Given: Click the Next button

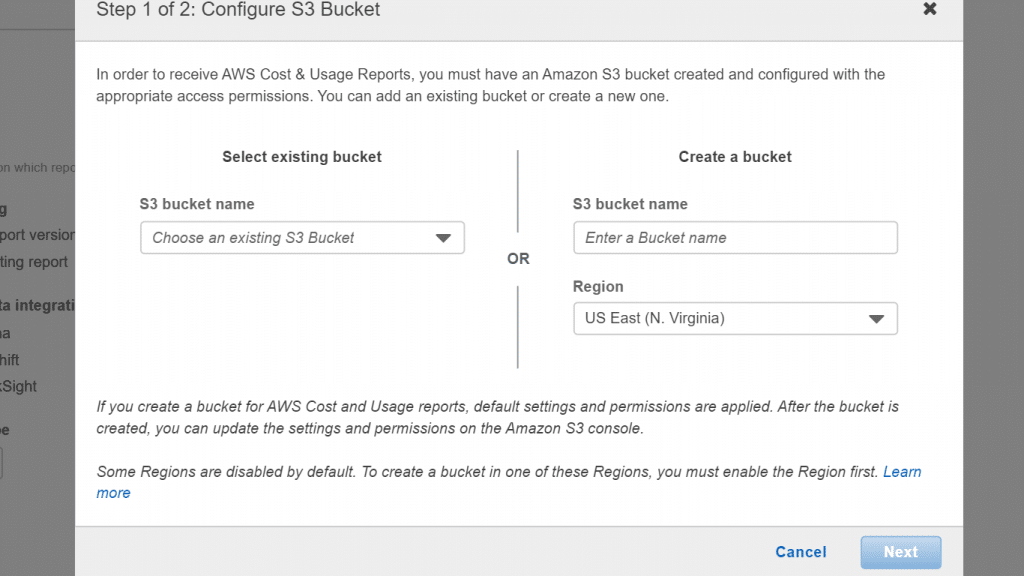Looking at the screenshot, I should coord(901,552).
